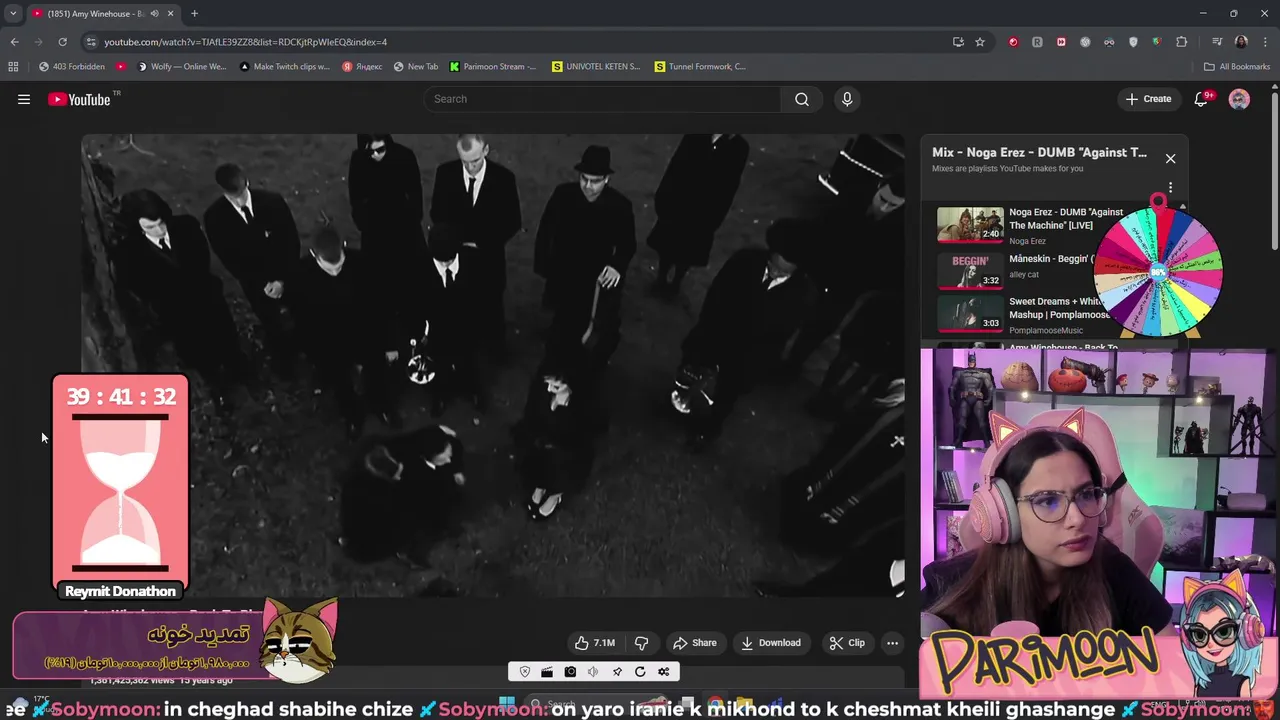The image size is (1280, 720).
Task: Toggle audio in floating capture toolbar
Action: (x=593, y=672)
